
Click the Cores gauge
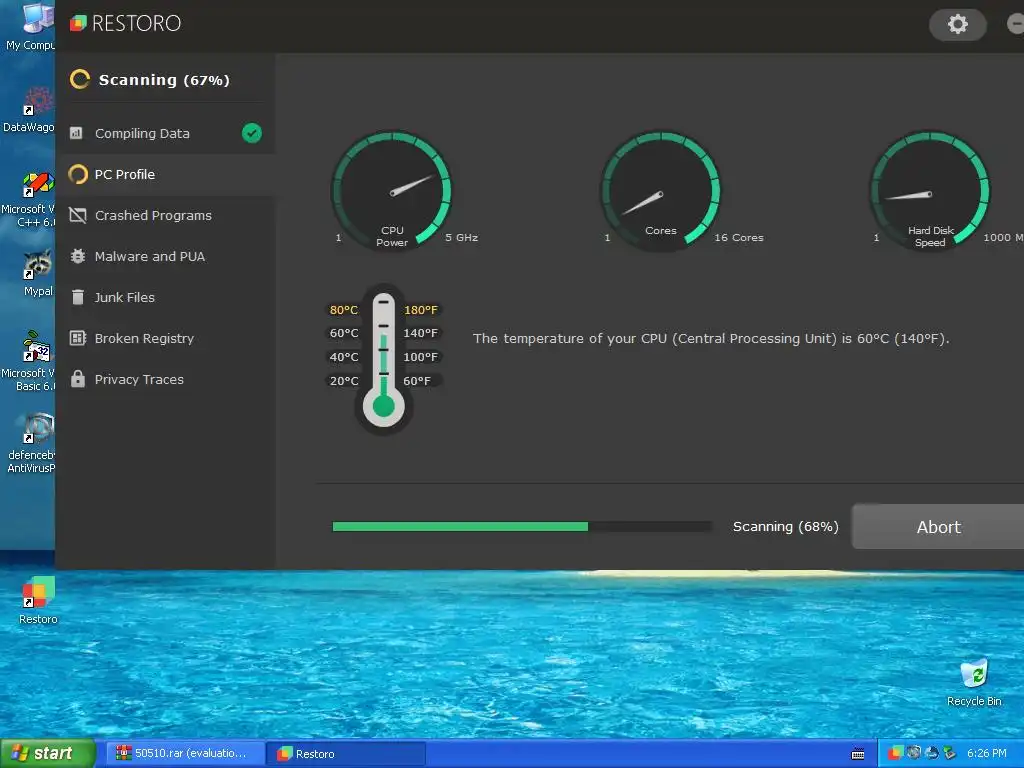(x=660, y=190)
